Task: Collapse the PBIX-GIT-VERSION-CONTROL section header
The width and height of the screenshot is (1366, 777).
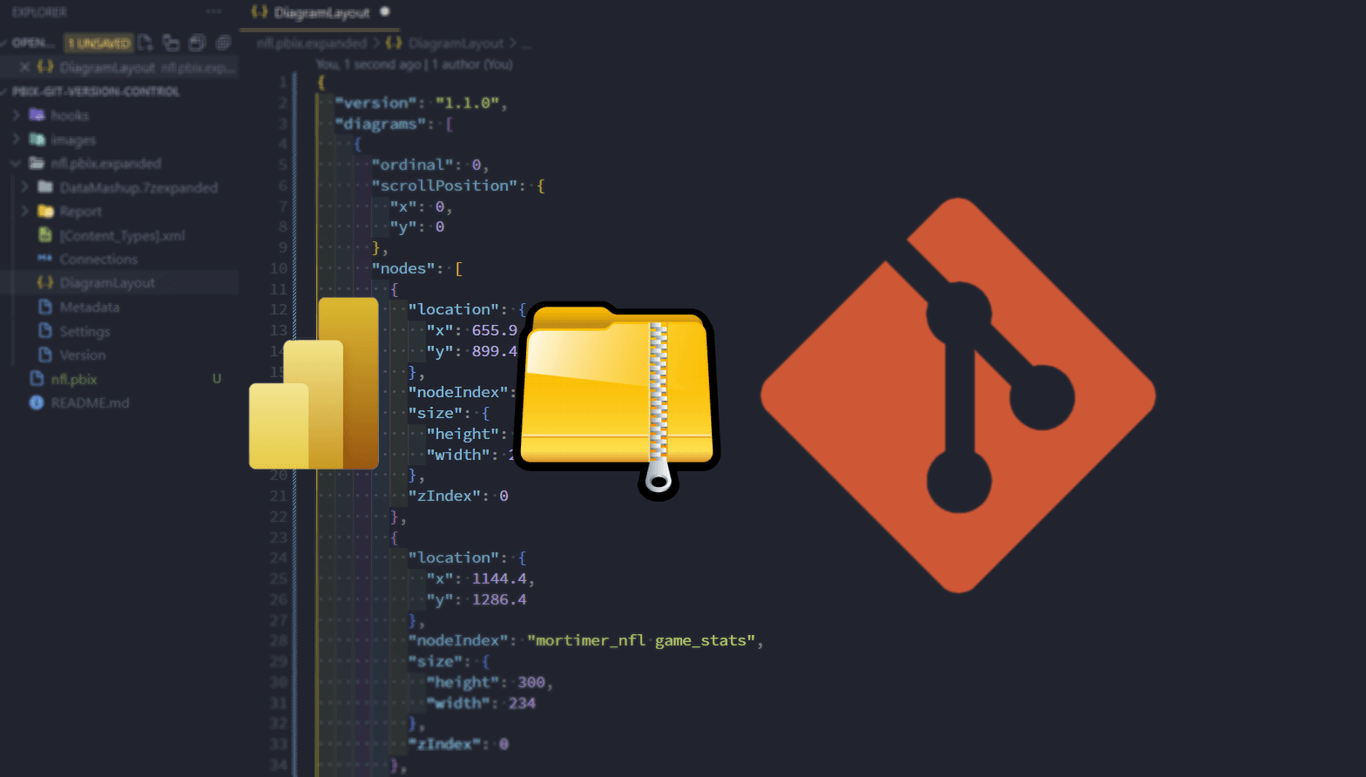Action: [96, 91]
